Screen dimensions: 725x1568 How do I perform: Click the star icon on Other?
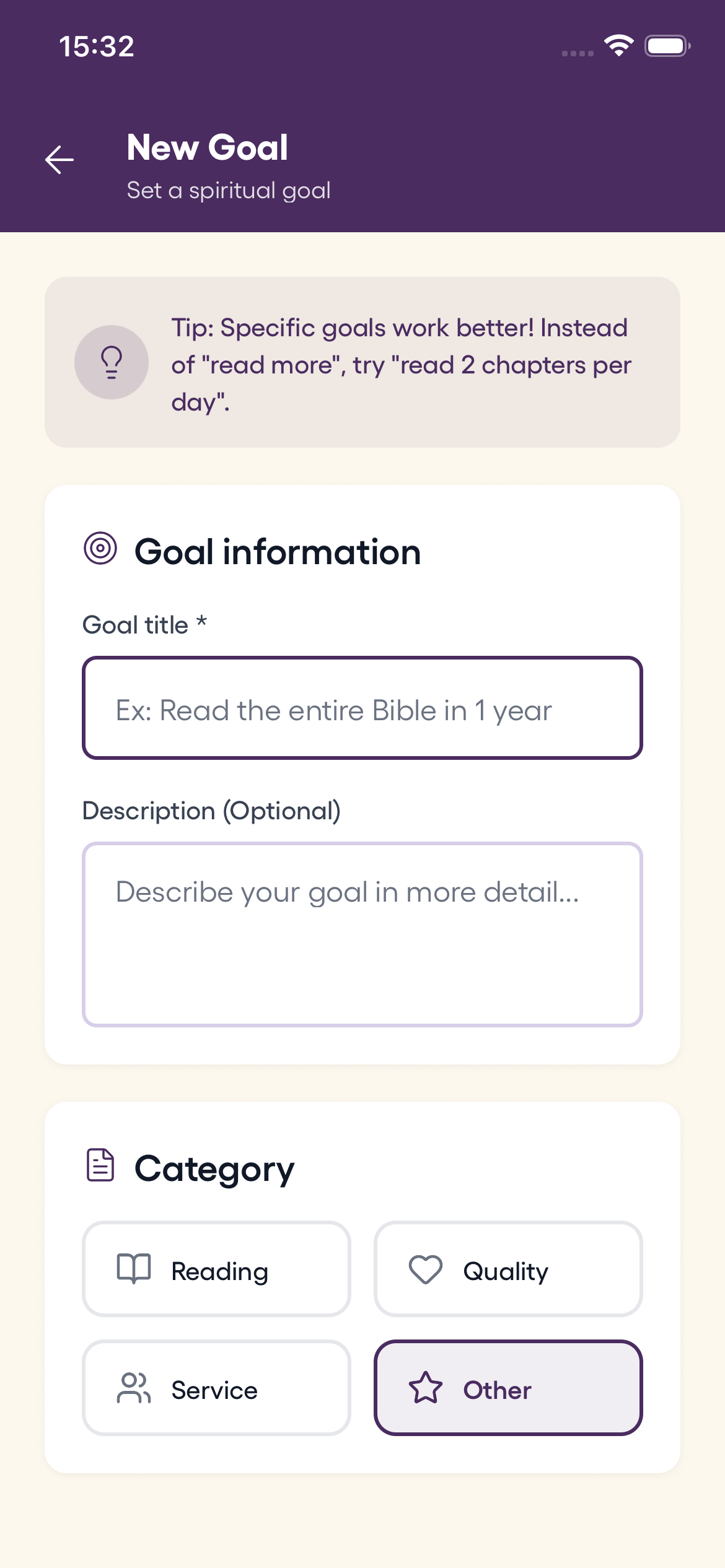click(426, 1390)
